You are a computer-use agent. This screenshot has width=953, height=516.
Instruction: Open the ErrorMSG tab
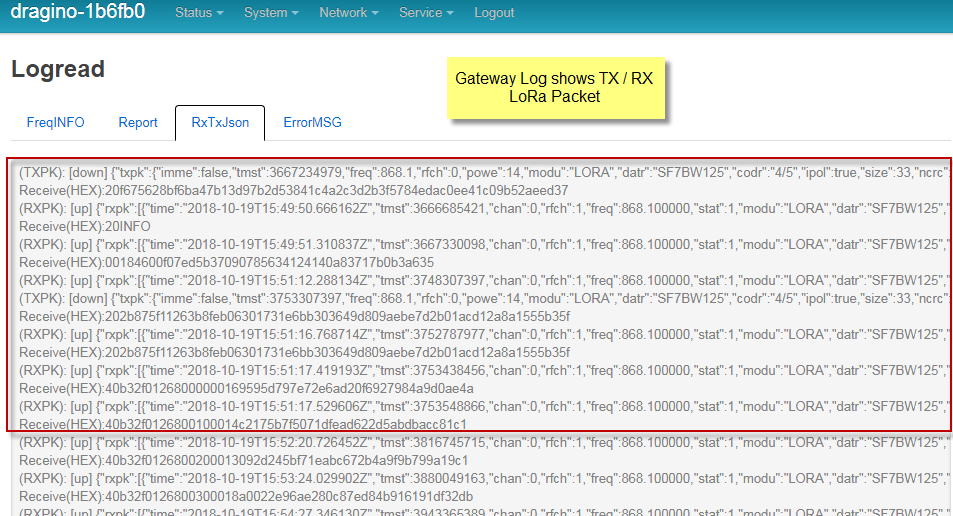point(312,122)
